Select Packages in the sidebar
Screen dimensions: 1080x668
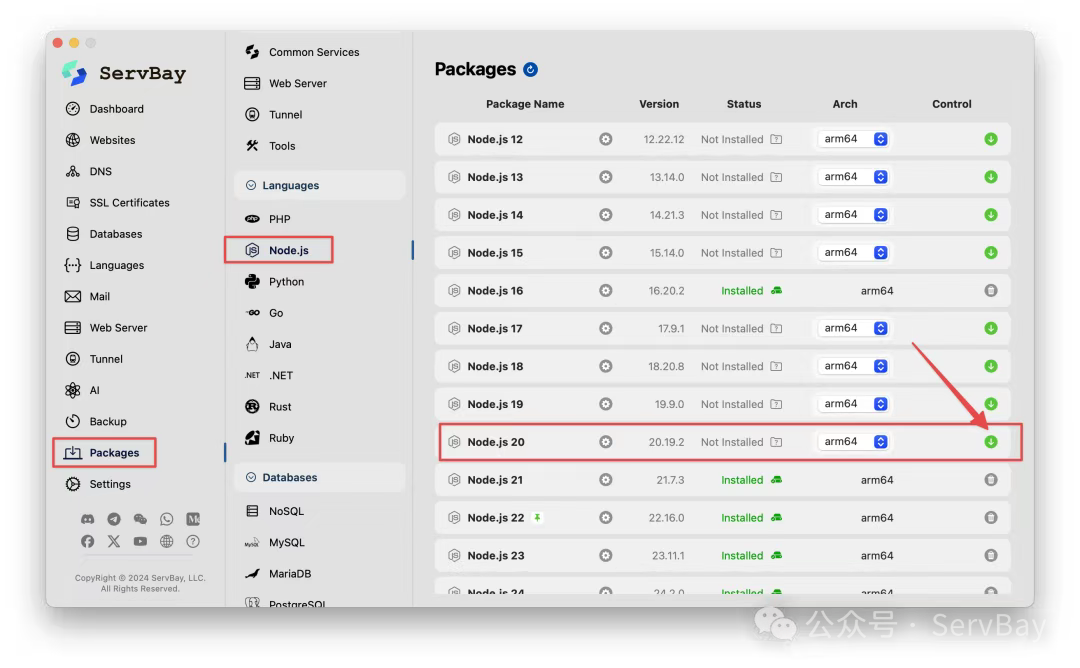[x=102, y=452]
